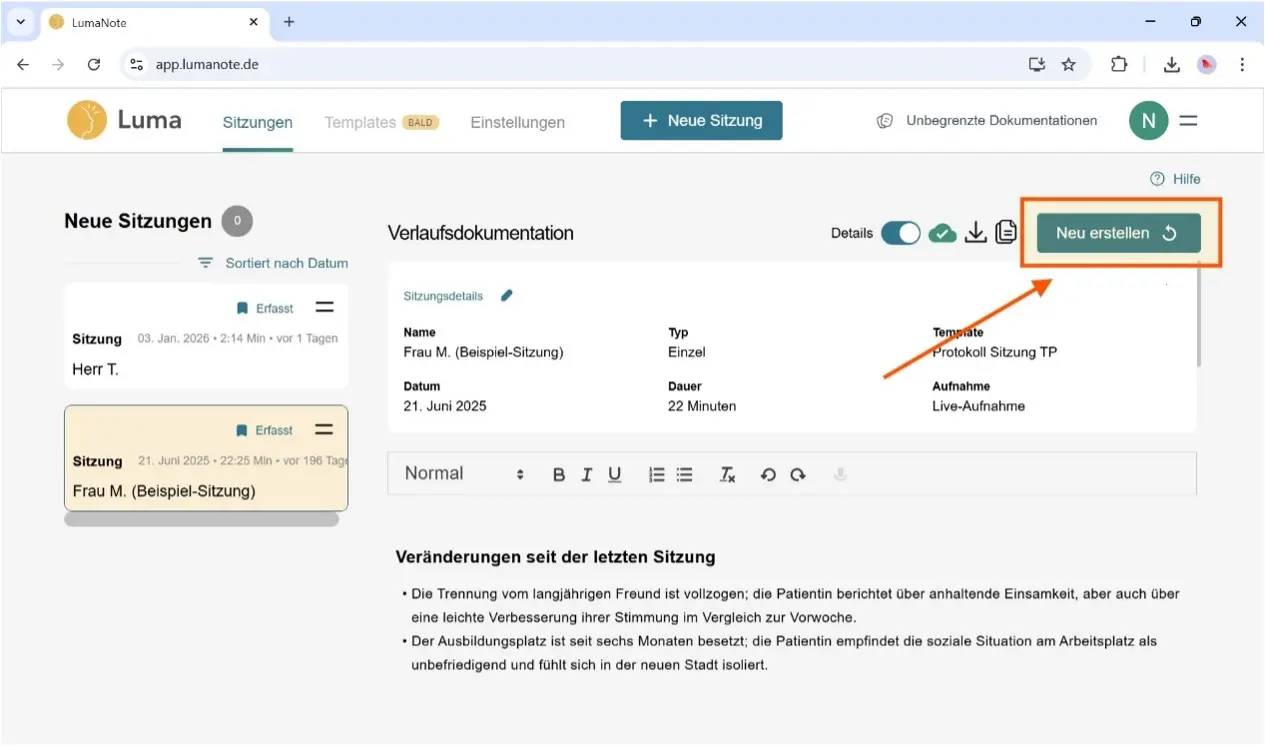Download the documentation via download icon
The width and height of the screenshot is (1265, 748).
tap(975, 233)
